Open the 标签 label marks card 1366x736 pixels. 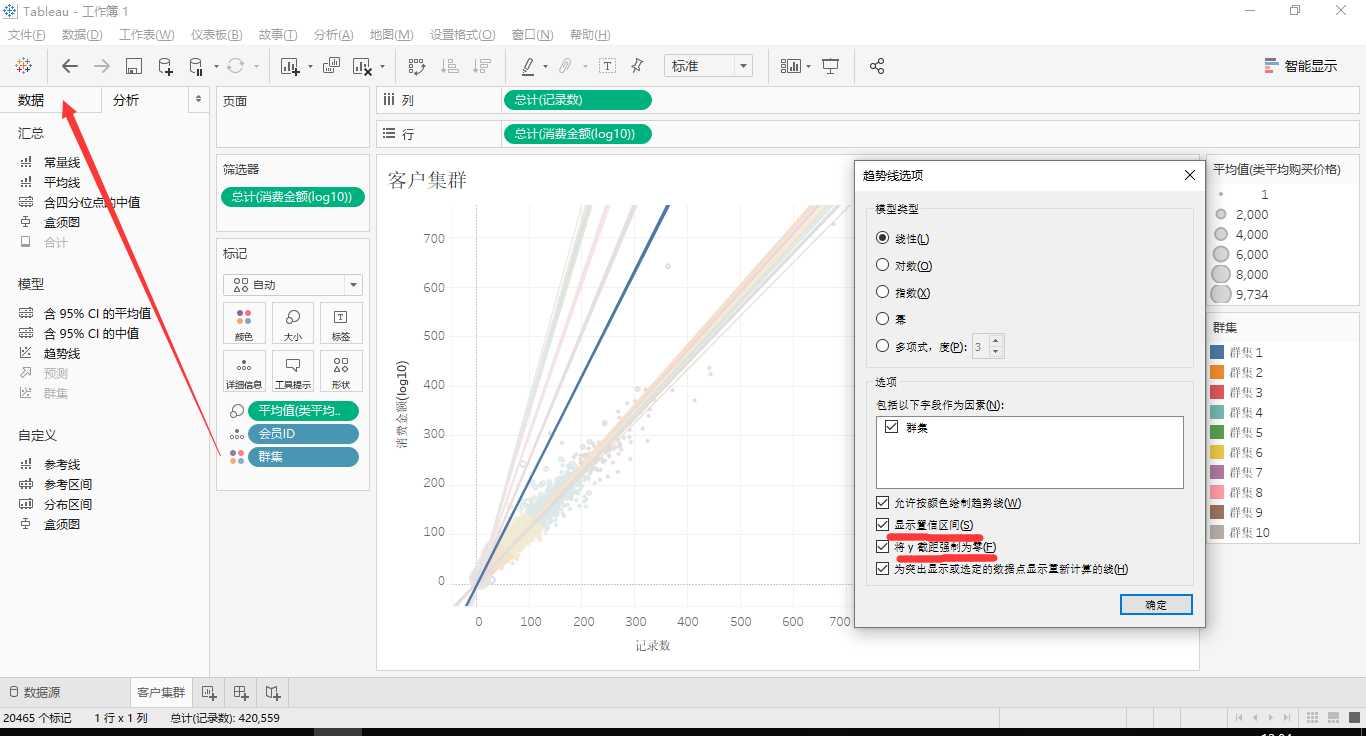coord(341,324)
